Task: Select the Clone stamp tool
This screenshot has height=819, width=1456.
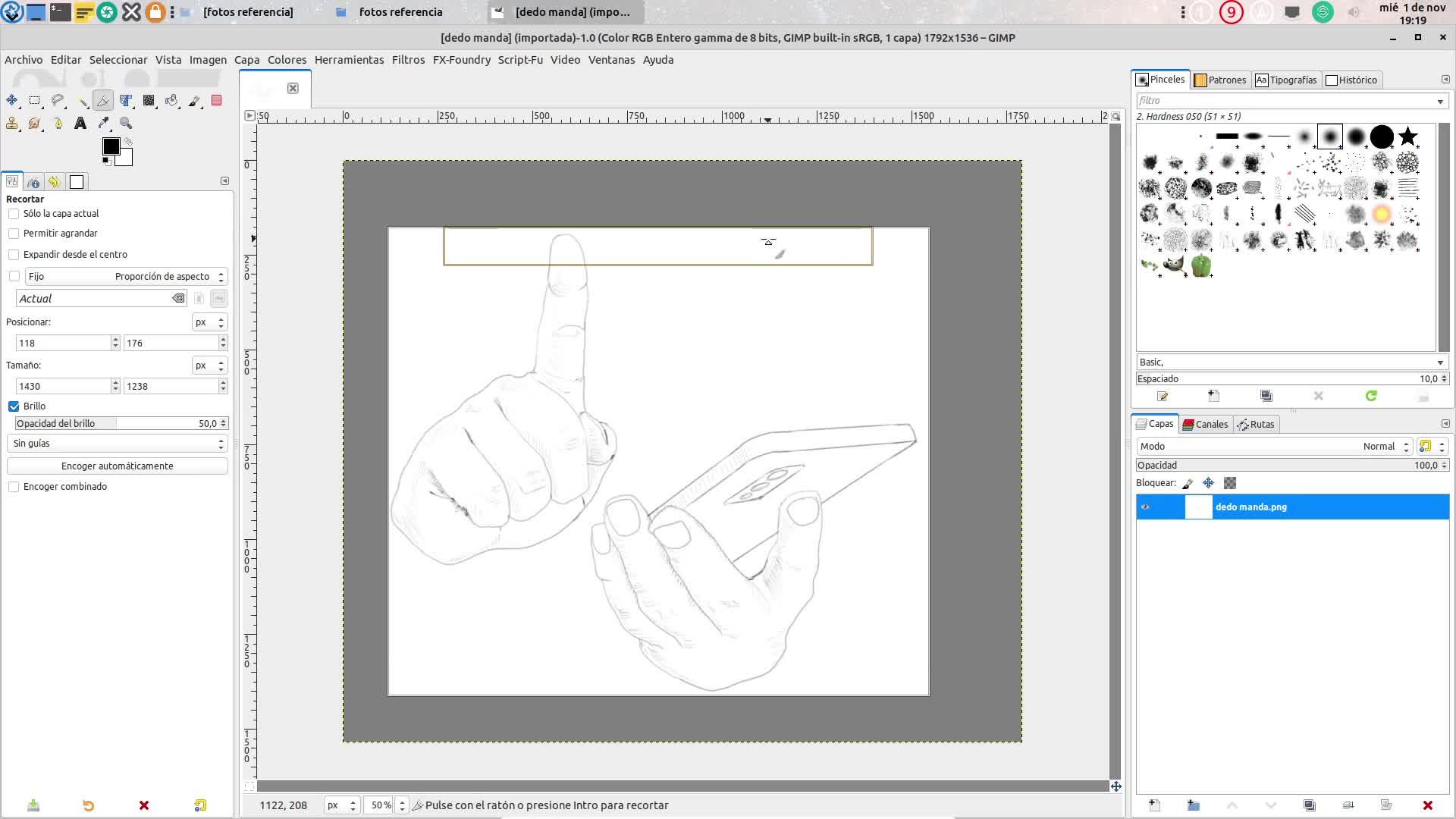Action: pyautogui.click(x=12, y=123)
